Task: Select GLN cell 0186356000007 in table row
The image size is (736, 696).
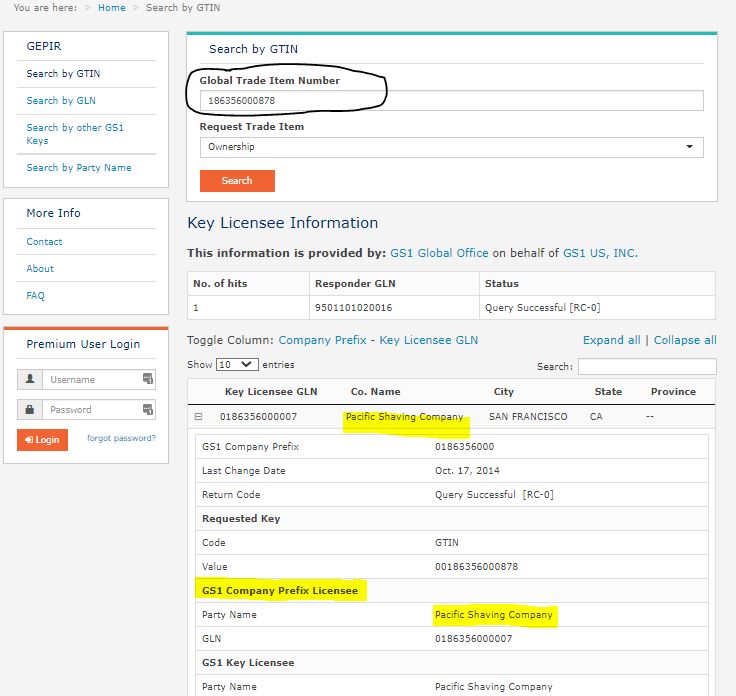Action: tap(258, 416)
